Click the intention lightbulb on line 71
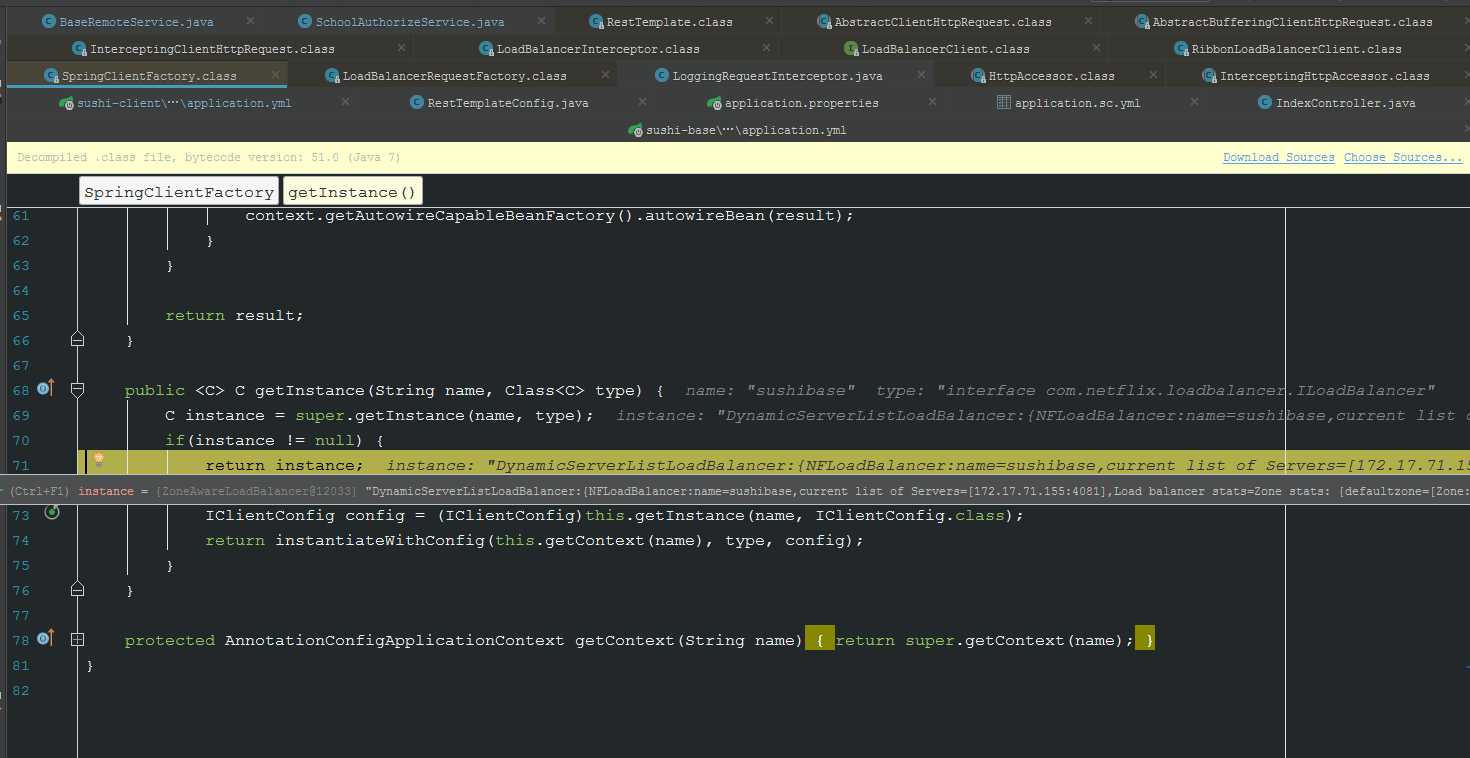This screenshot has width=1470, height=758. click(x=98, y=461)
